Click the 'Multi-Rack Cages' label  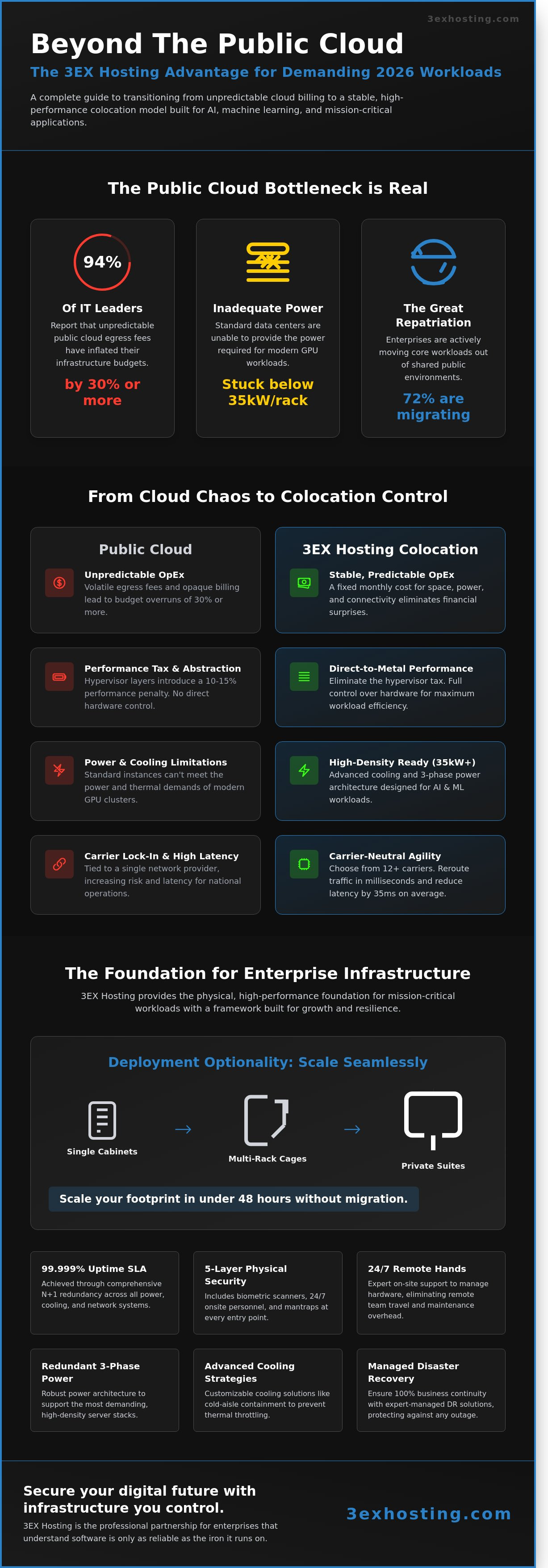pyautogui.click(x=268, y=1159)
